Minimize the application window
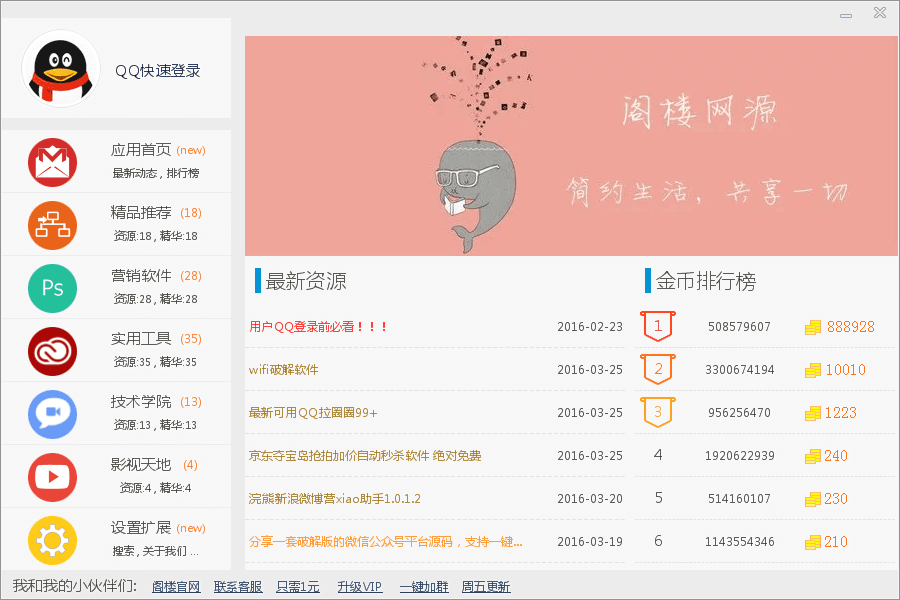 click(x=846, y=14)
